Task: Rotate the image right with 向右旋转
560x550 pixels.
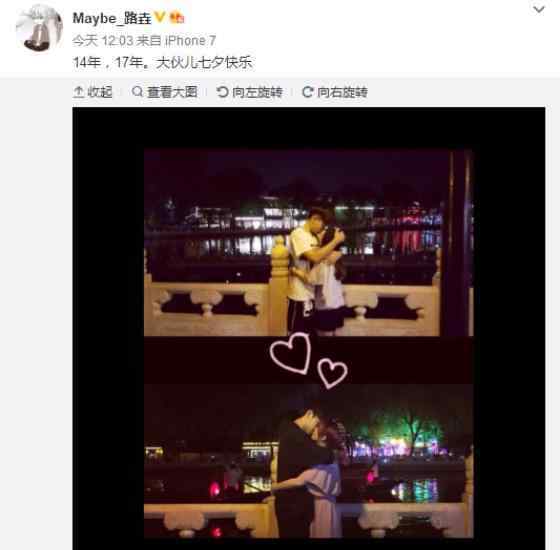Action: [334, 92]
